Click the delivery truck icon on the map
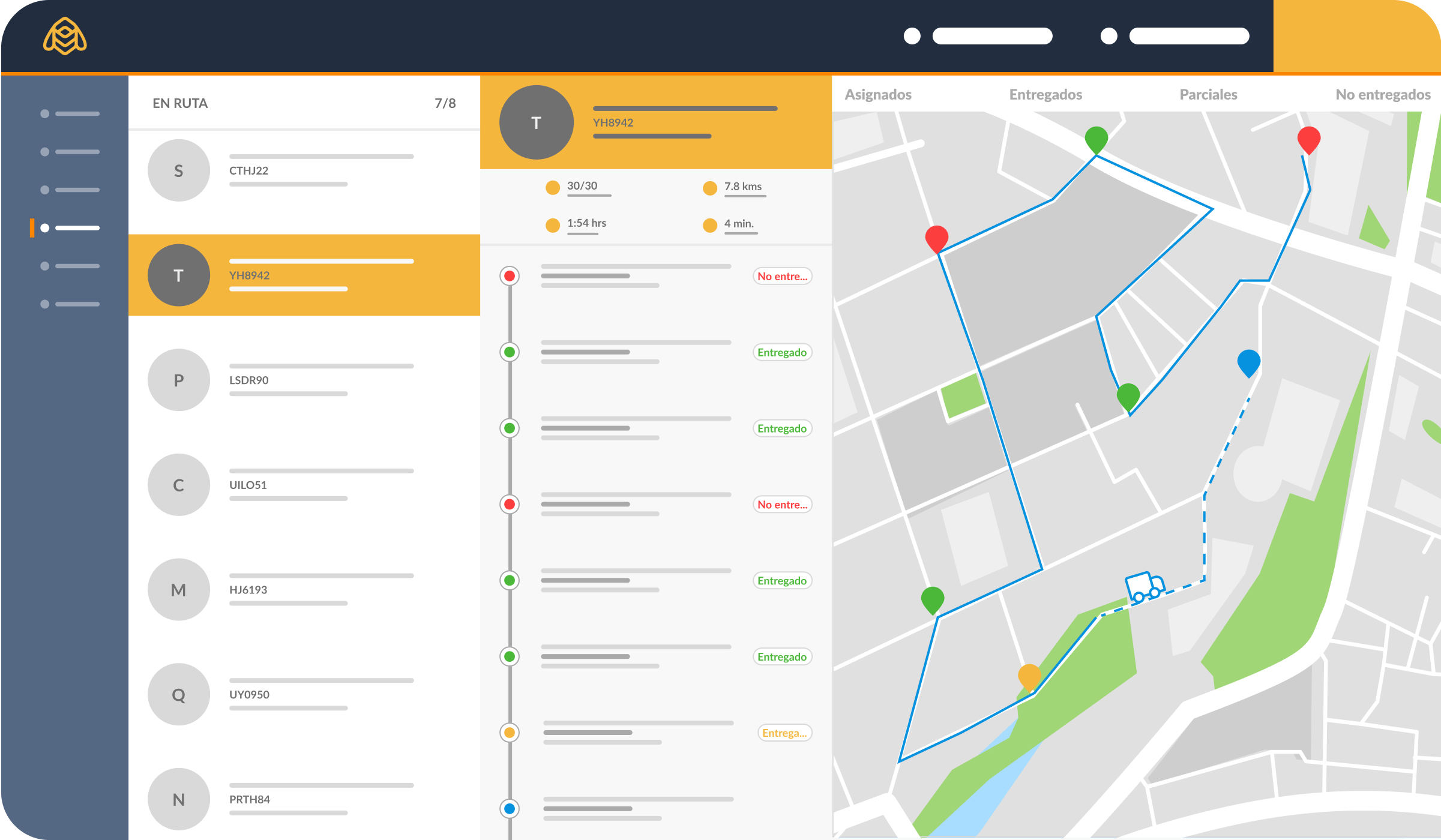 1145,587
